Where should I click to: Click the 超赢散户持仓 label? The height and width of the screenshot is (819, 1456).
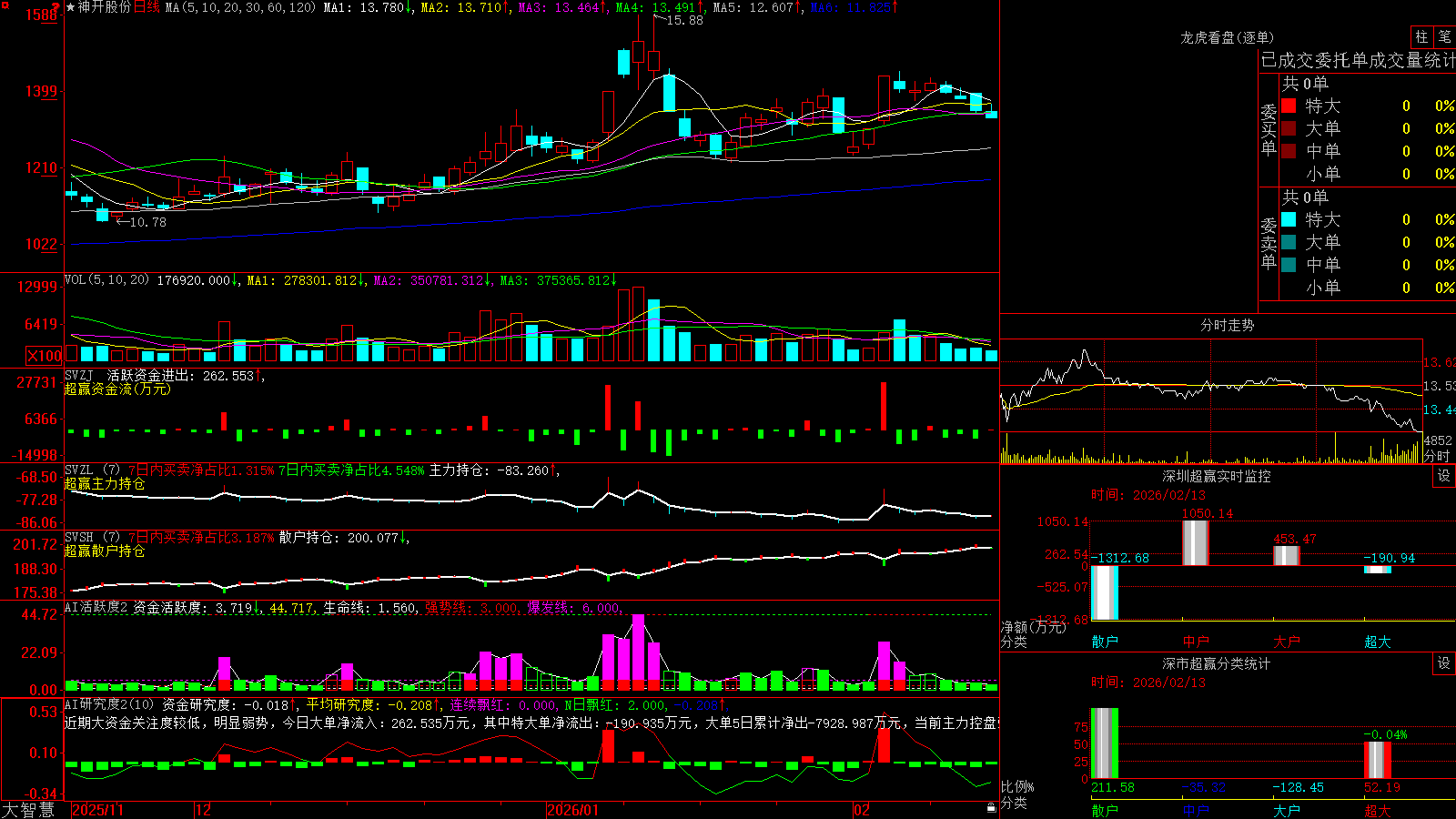point(105,551)
